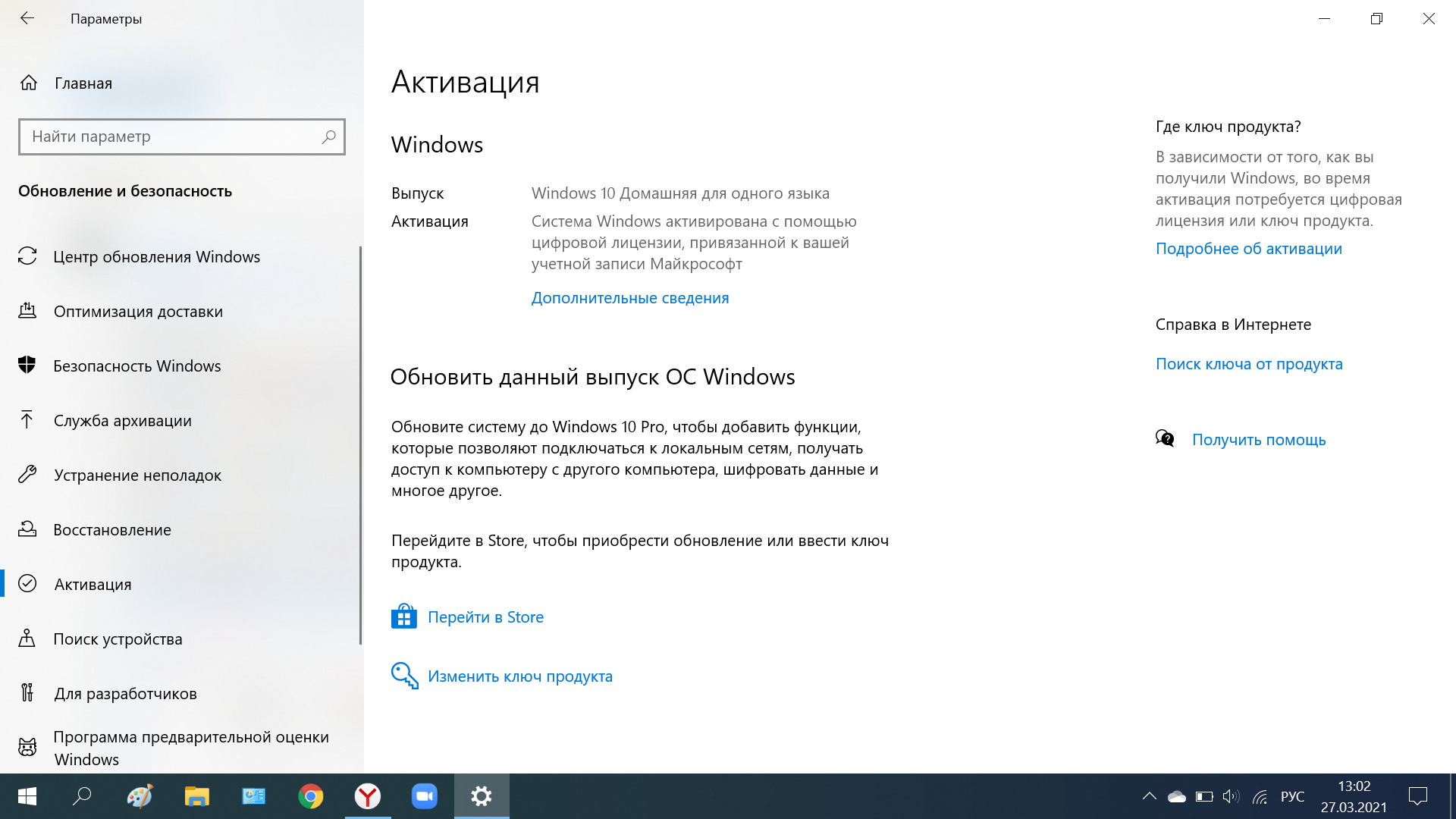
Task: Click the product key icon
Action: (x=405, y=676)
